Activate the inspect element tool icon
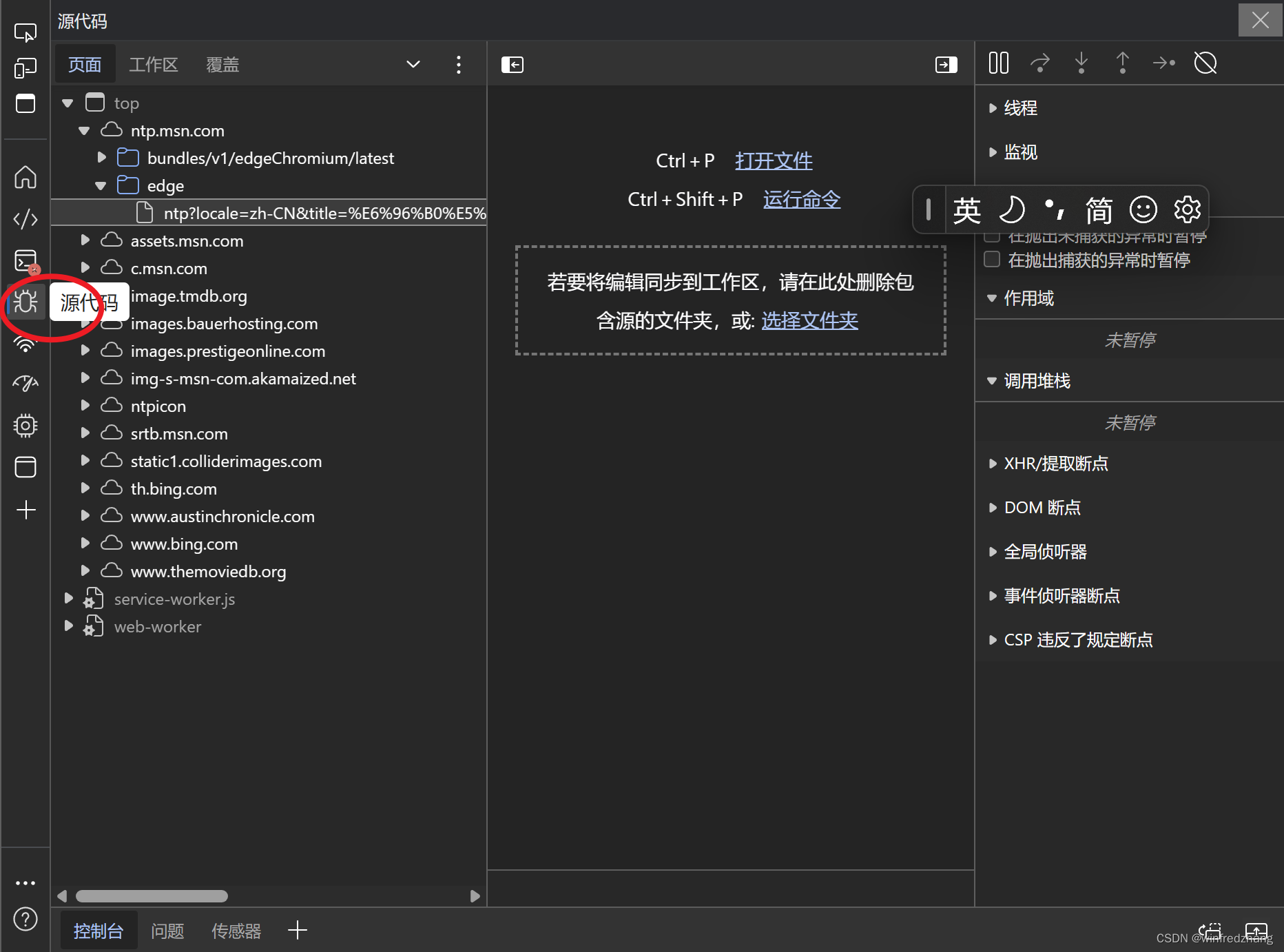 (x=25, y=32)
